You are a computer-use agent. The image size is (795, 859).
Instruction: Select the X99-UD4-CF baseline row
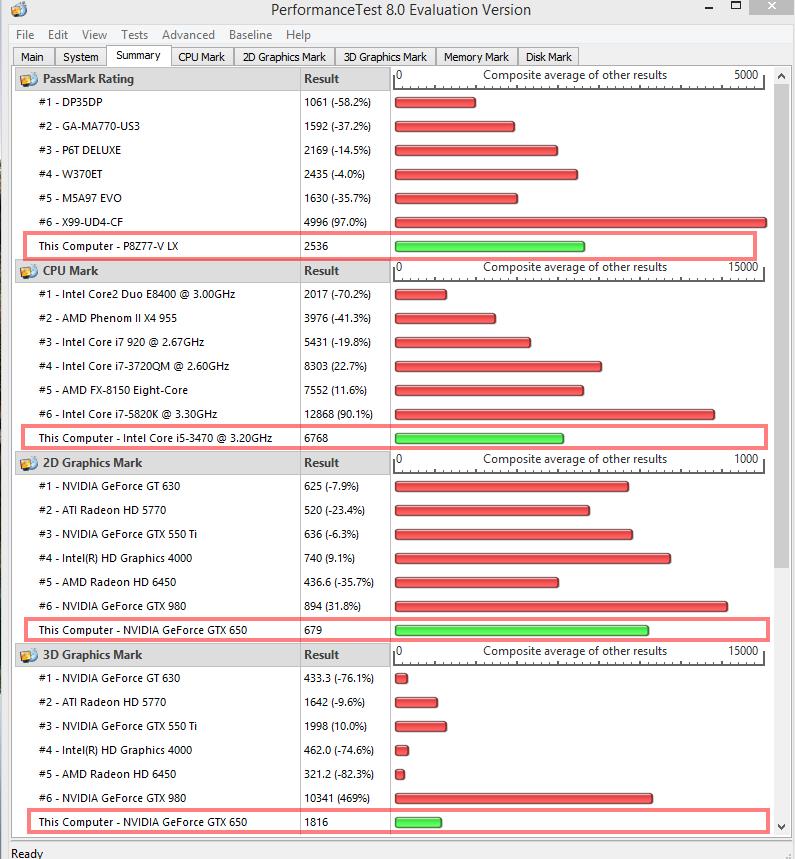393,222
